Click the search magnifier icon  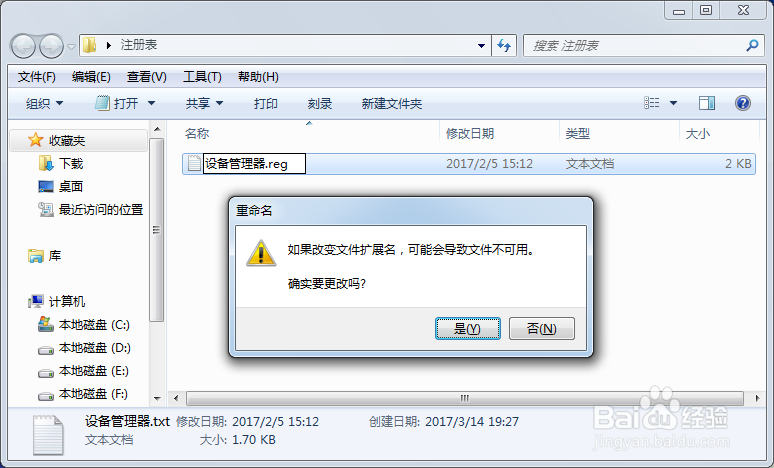(x=752, y=46)
